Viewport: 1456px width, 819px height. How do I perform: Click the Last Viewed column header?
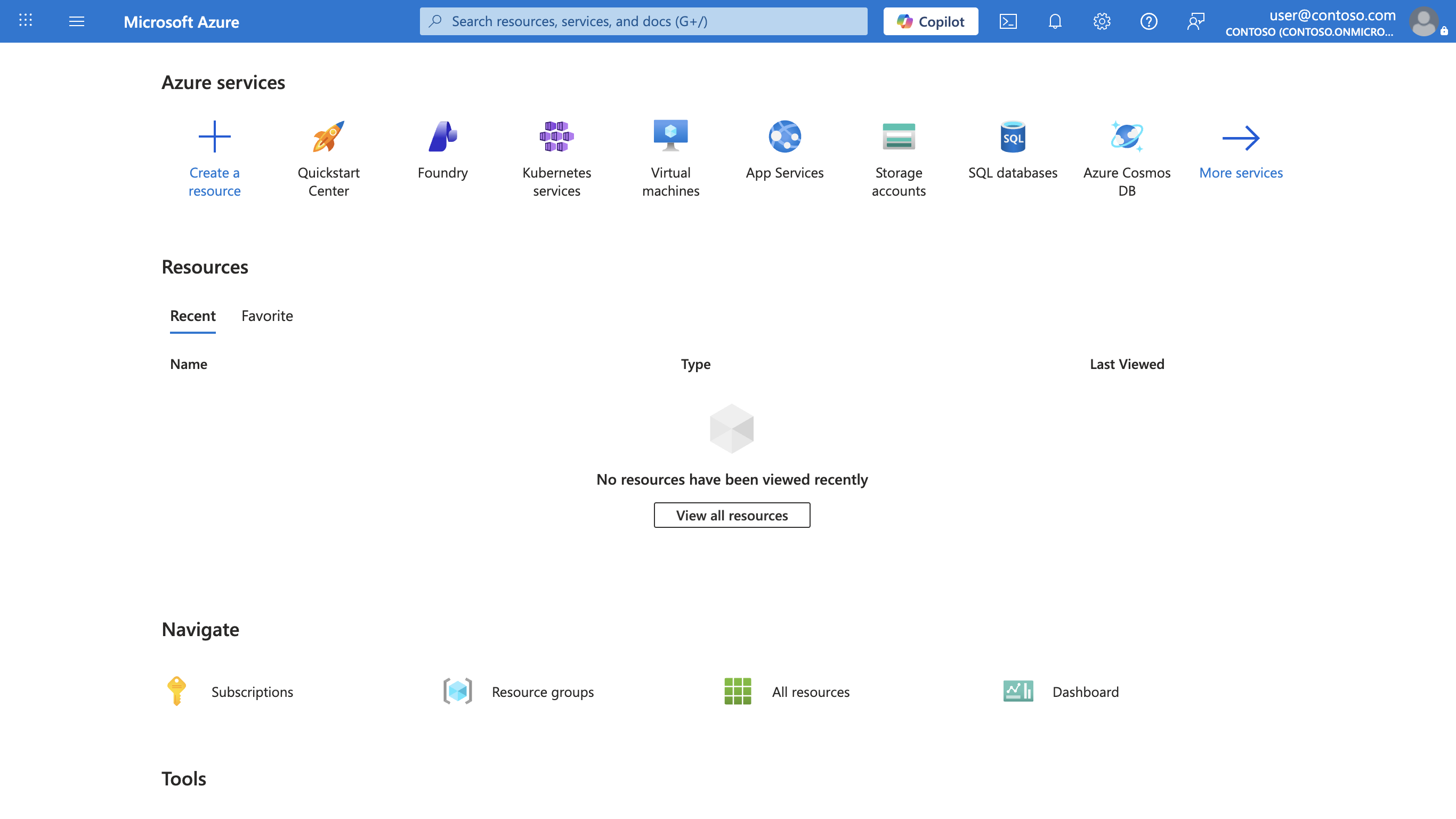point(1127,364)
